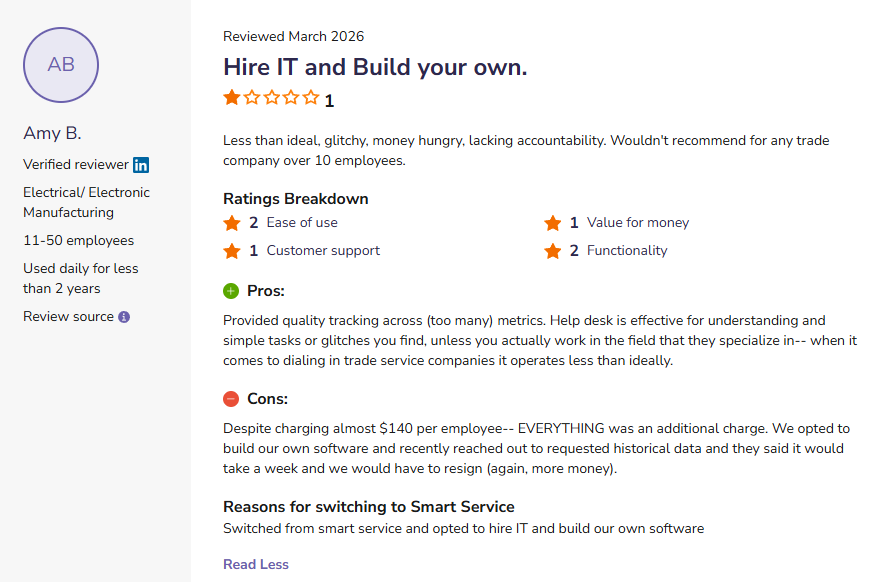
Task: Click the red minus icon next to Cons
Action: (231, 399)
